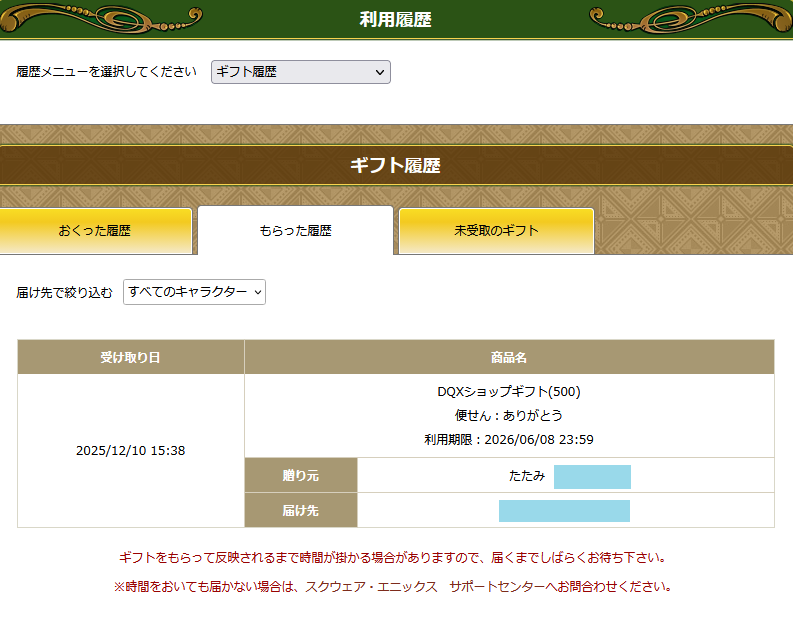Screen dimensions: 793x625
Task: Click the 商品名 column header
Action: pyautogui.click(x=509, y=357)
